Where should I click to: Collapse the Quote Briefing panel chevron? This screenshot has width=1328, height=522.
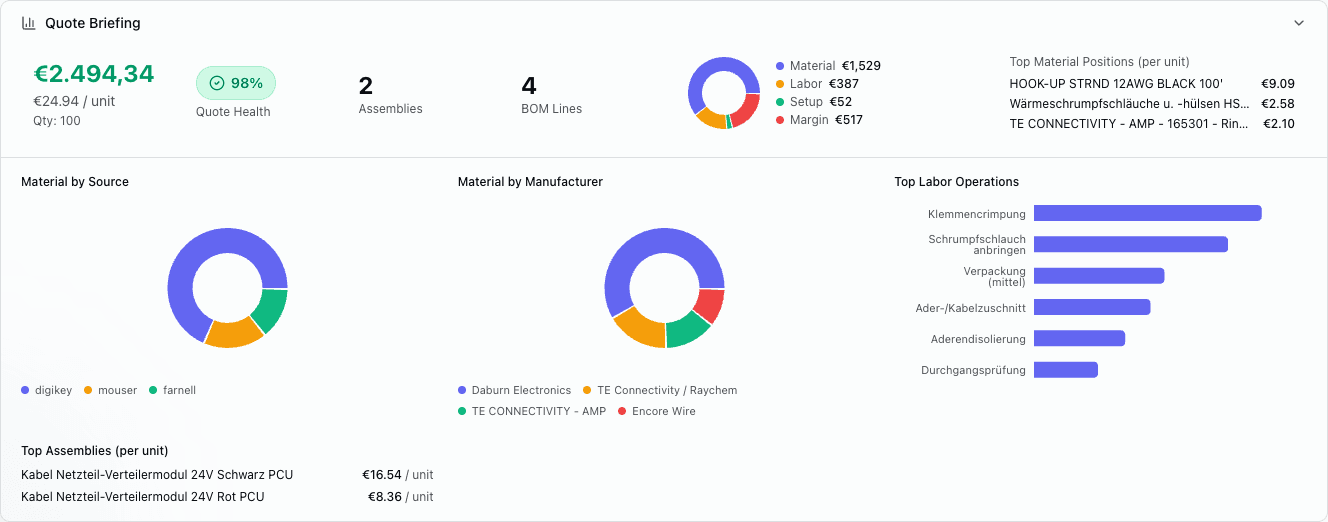click(x=1299, y=23)
